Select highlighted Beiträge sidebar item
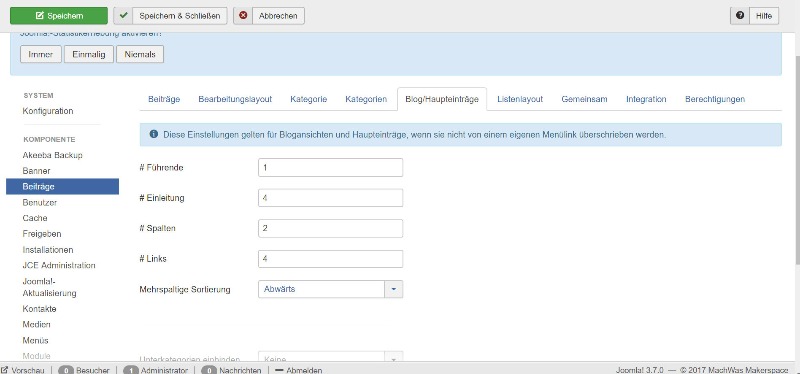 tap(62, 187)
